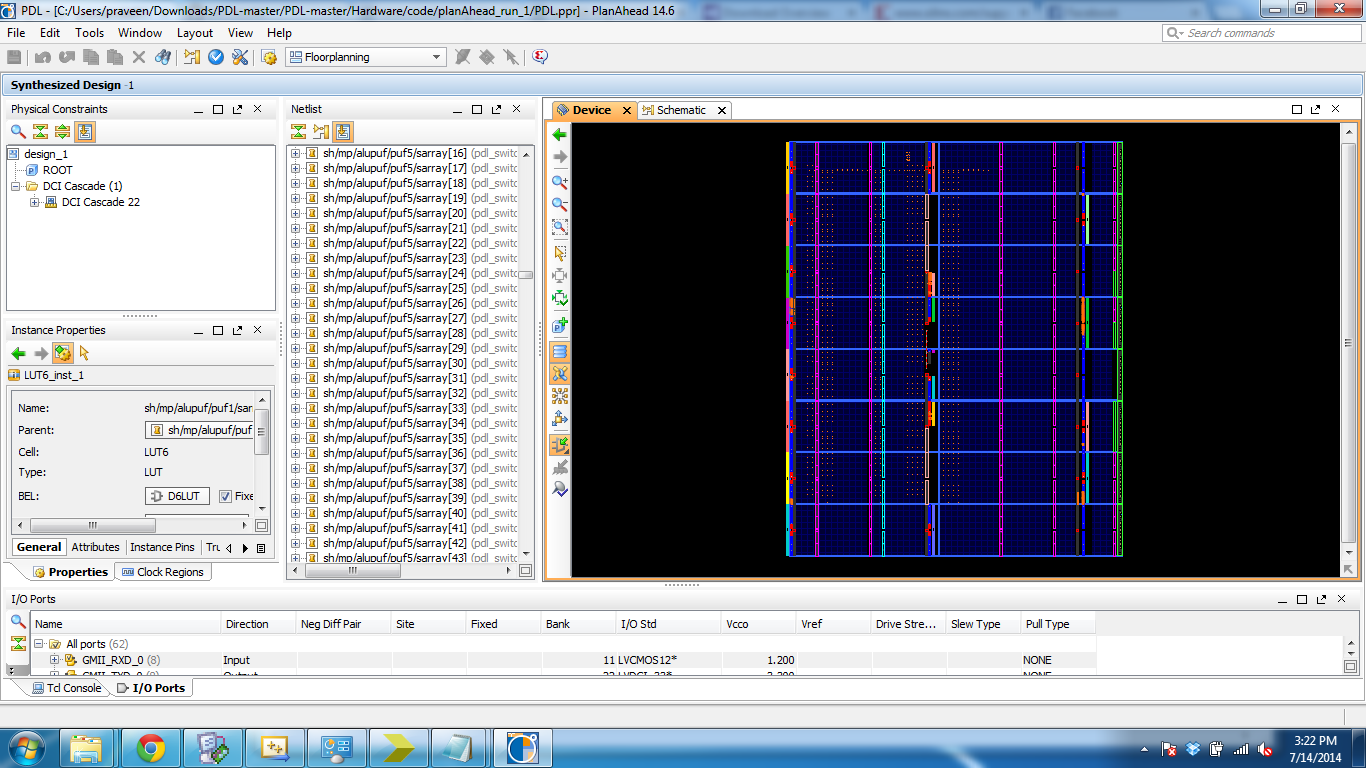Expand all in Physical Constraints toolbar

tap(62, 131)
